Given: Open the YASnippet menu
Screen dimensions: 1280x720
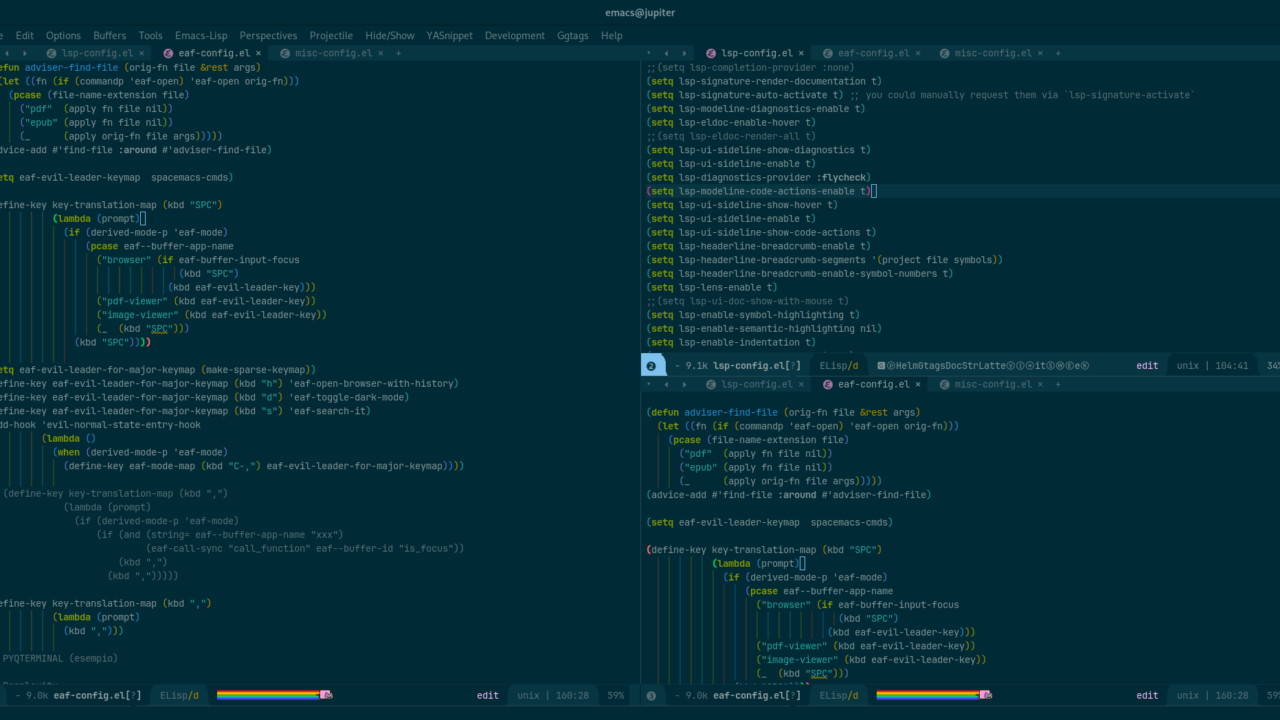Looking at the screenshot, I should coord(449,35).
